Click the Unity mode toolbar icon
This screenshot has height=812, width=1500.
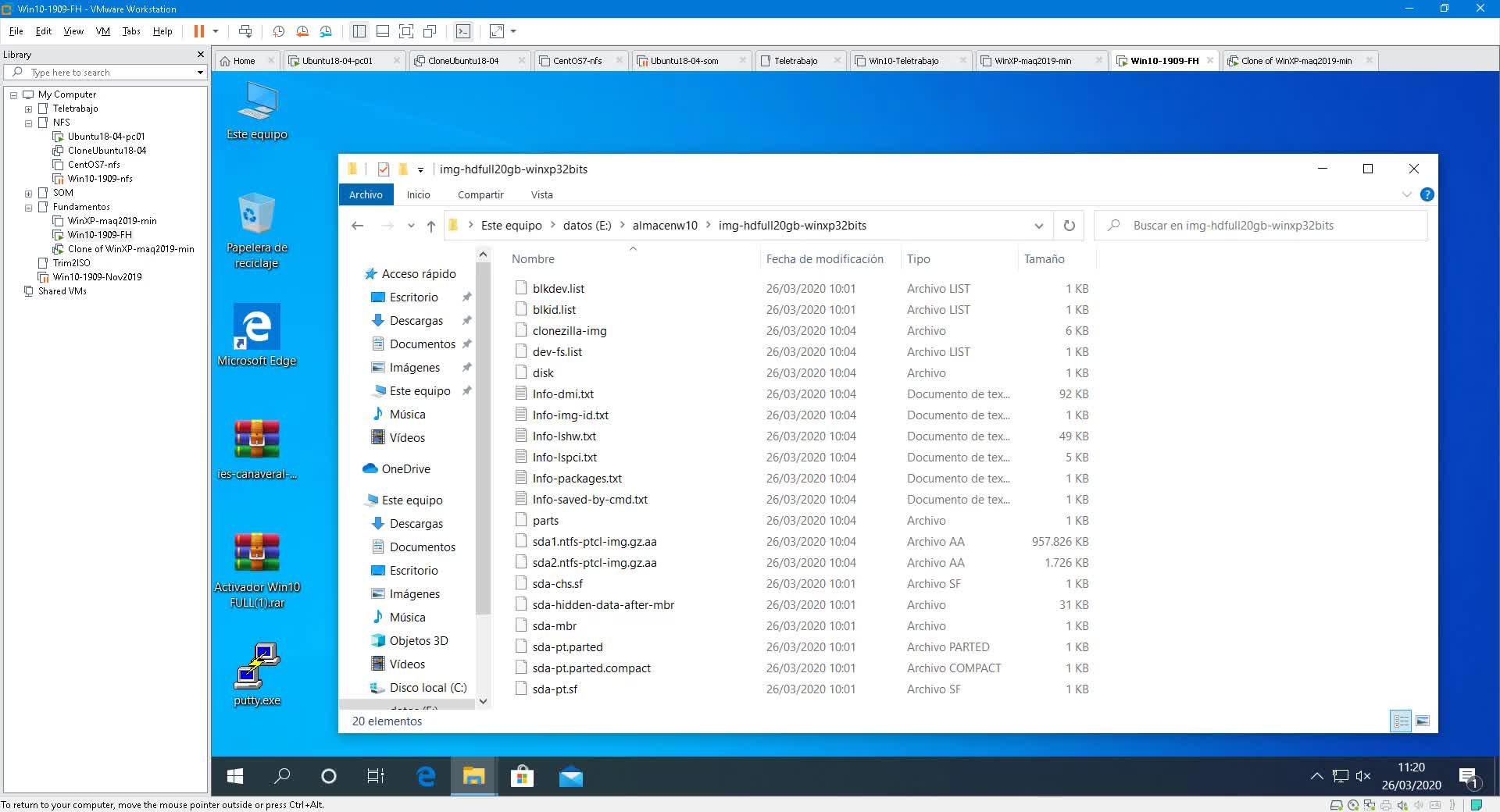pyautogui.click(x=430, y=31)
